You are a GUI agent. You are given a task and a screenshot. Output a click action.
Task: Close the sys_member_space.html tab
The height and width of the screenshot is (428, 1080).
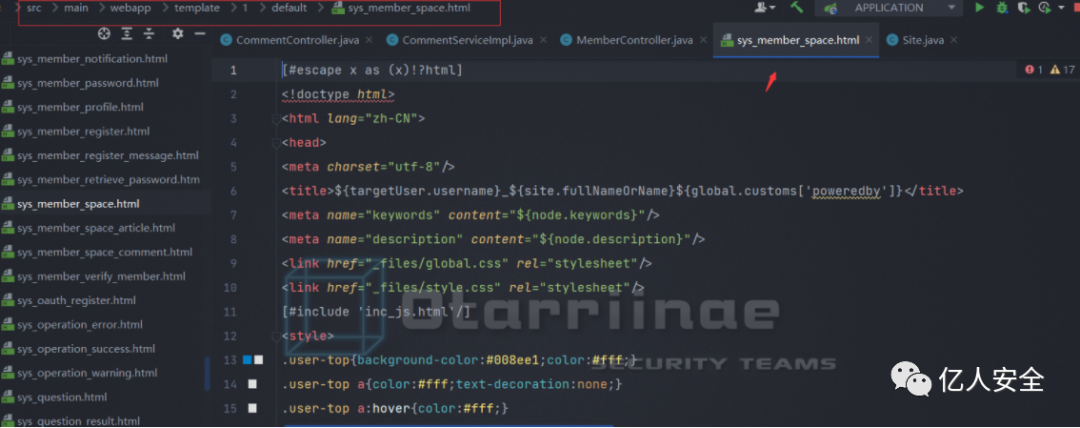pyautogui.click(x=869, y=40)
